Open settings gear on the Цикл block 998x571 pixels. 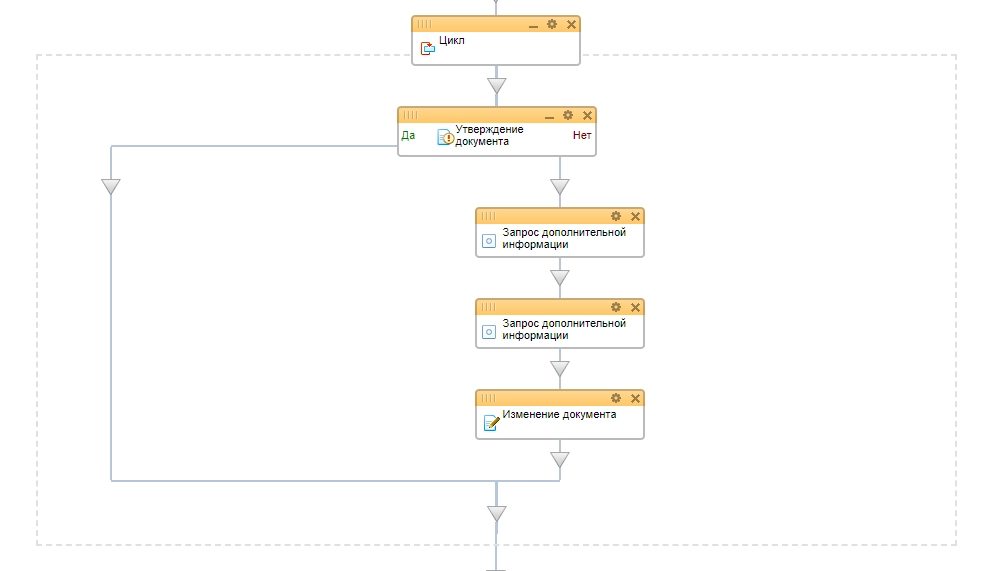(551, 24)
